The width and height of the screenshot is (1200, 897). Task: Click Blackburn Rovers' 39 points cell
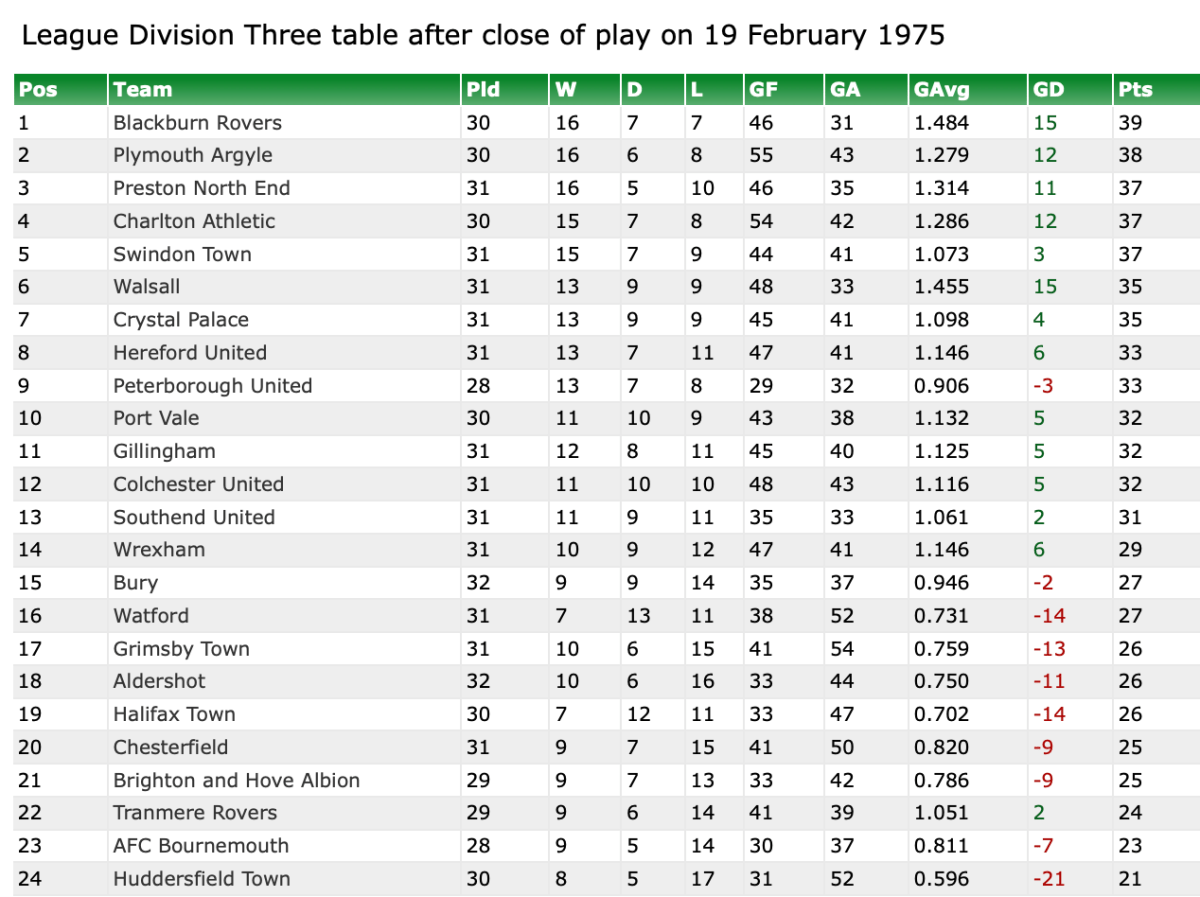pyautogui.click(x=1130, y=123)
